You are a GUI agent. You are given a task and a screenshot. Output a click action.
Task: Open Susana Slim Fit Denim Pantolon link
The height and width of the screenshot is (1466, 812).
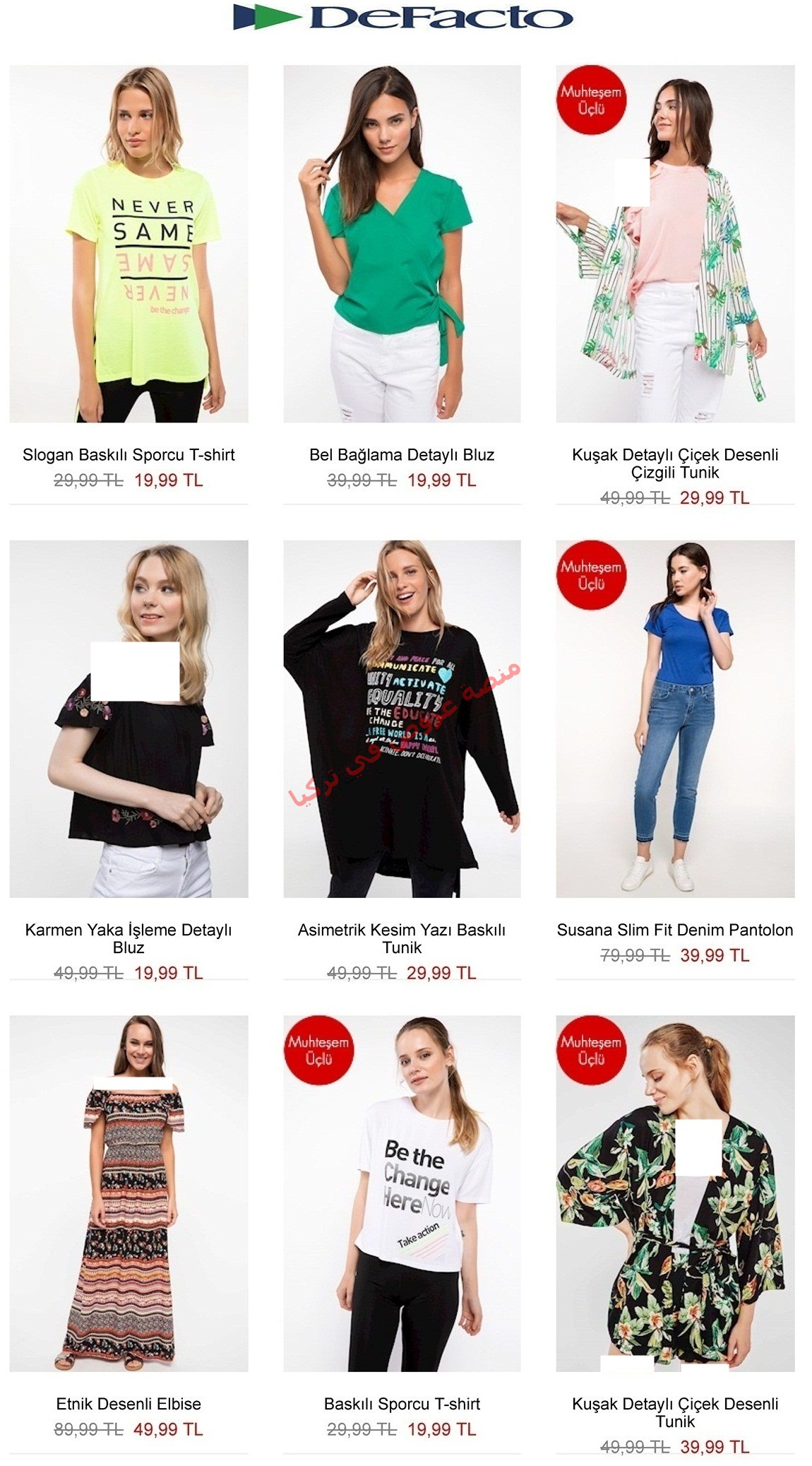[675, 930]
